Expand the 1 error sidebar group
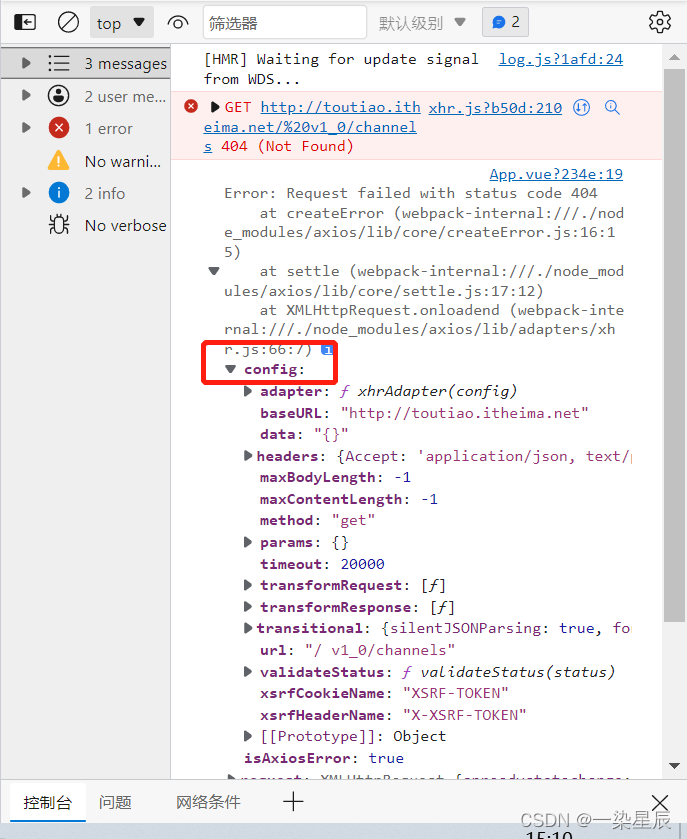Image resolution: width=687 pixels, height=839 pixels. [26, 128]
